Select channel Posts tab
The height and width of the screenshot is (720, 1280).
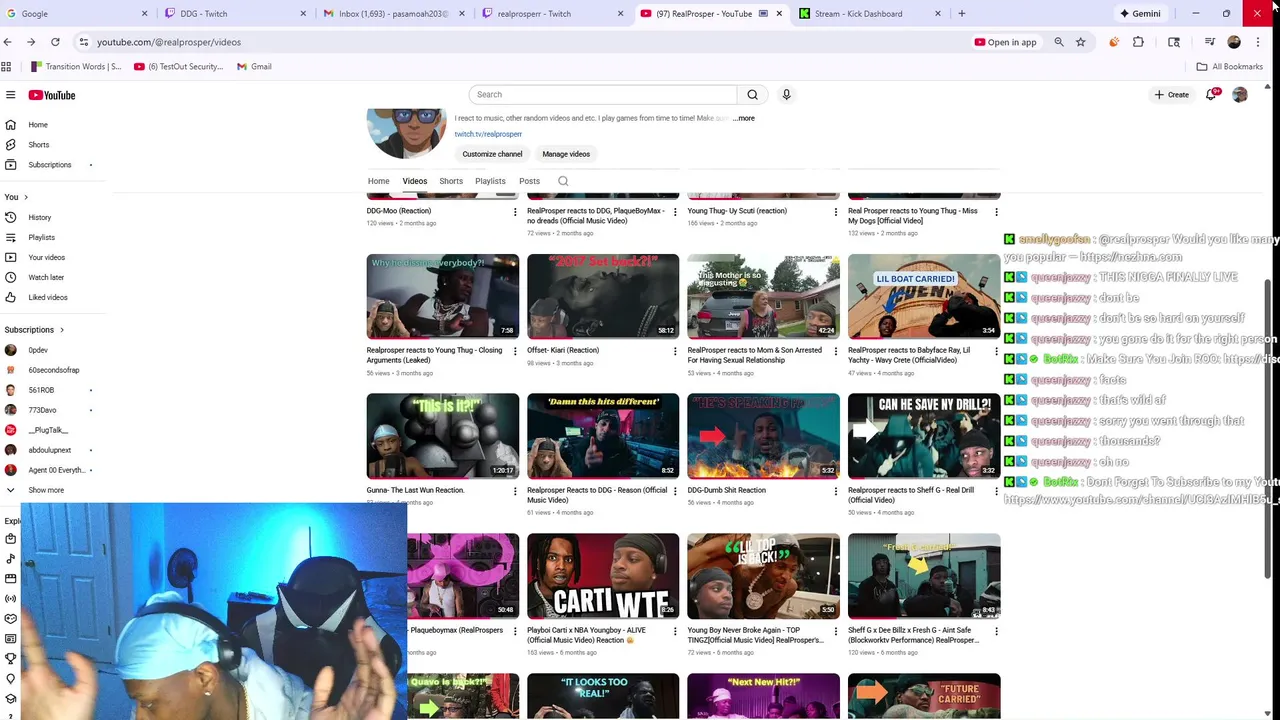[529, 181]
